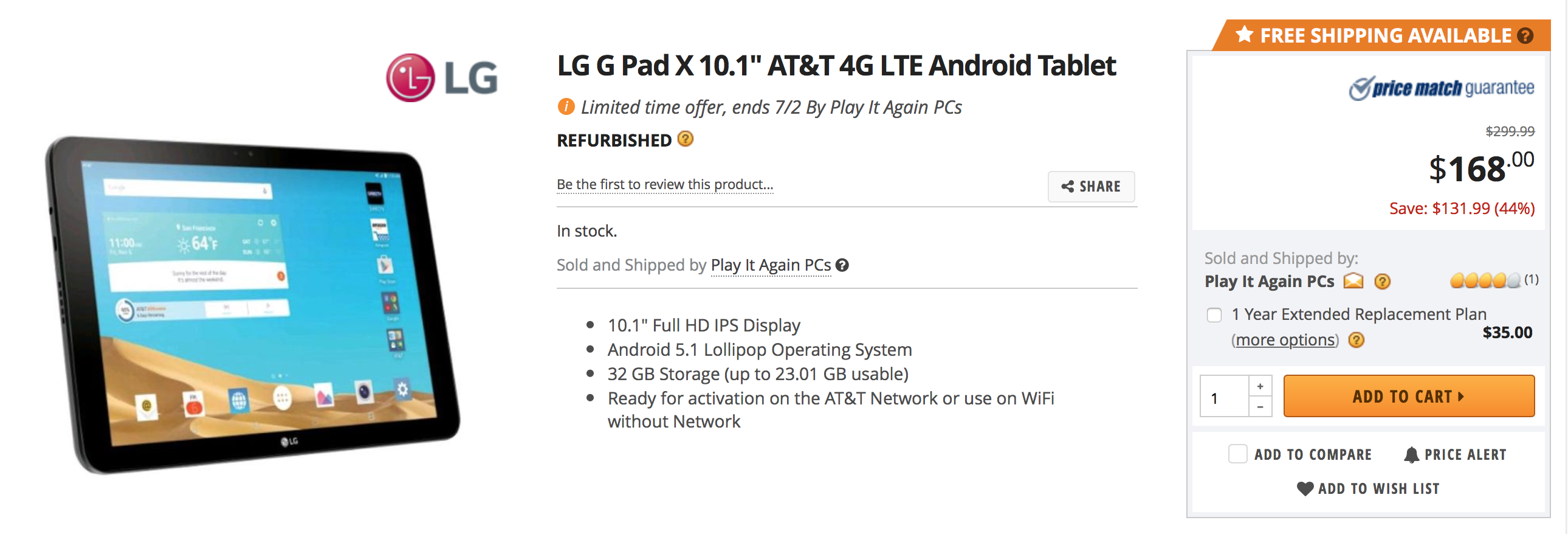The height and width of the screenshot is (534, 1568).
Task: Open the Play It Again PCs seller link
Action: (x=771, y=265)
